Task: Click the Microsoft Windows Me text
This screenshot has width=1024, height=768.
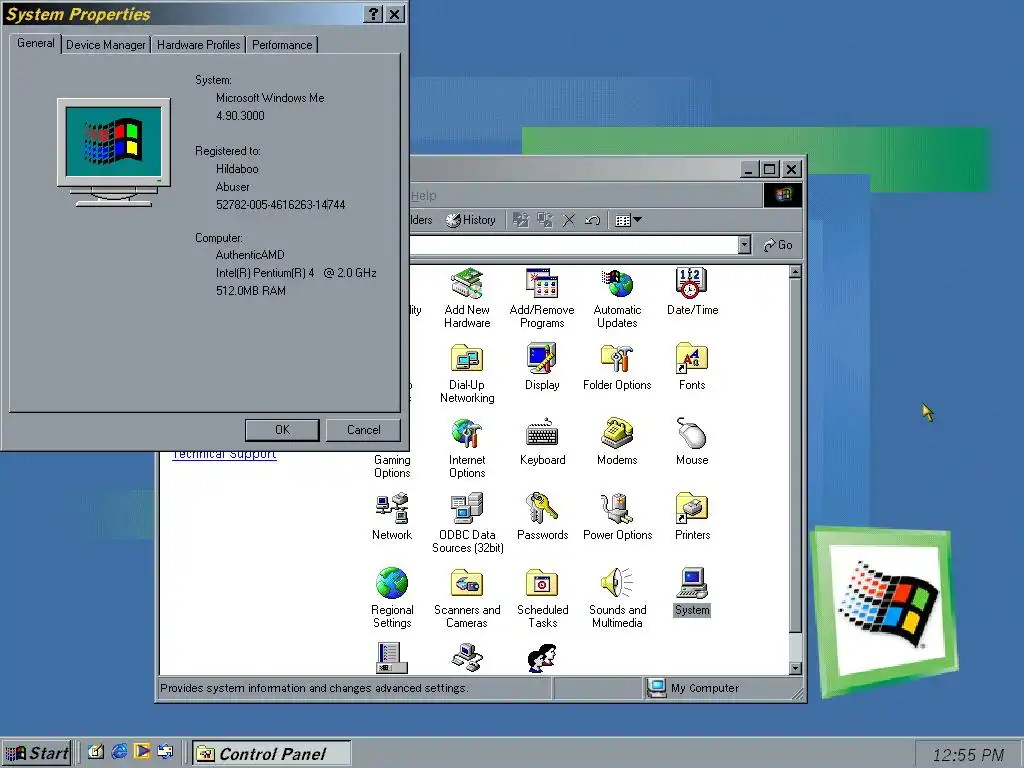Action: [270, 98]
